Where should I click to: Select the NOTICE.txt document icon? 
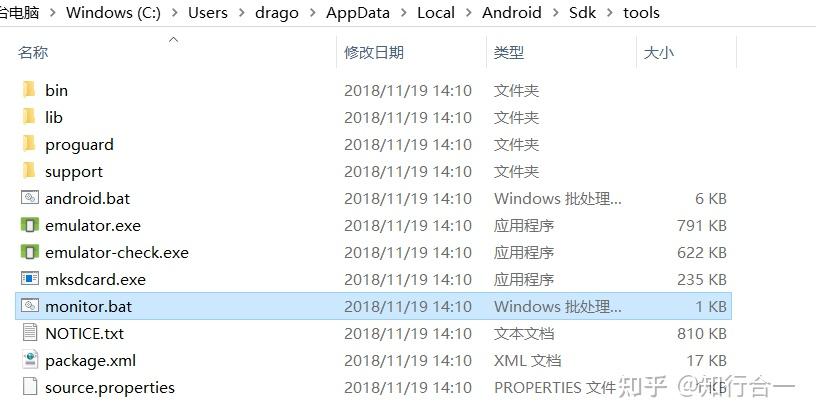[x=30, y=333]
